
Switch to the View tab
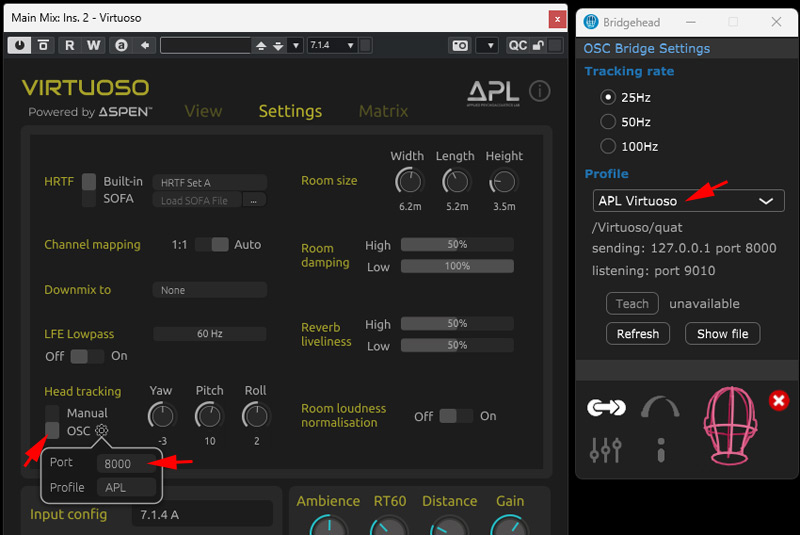(x=203, y=111)
